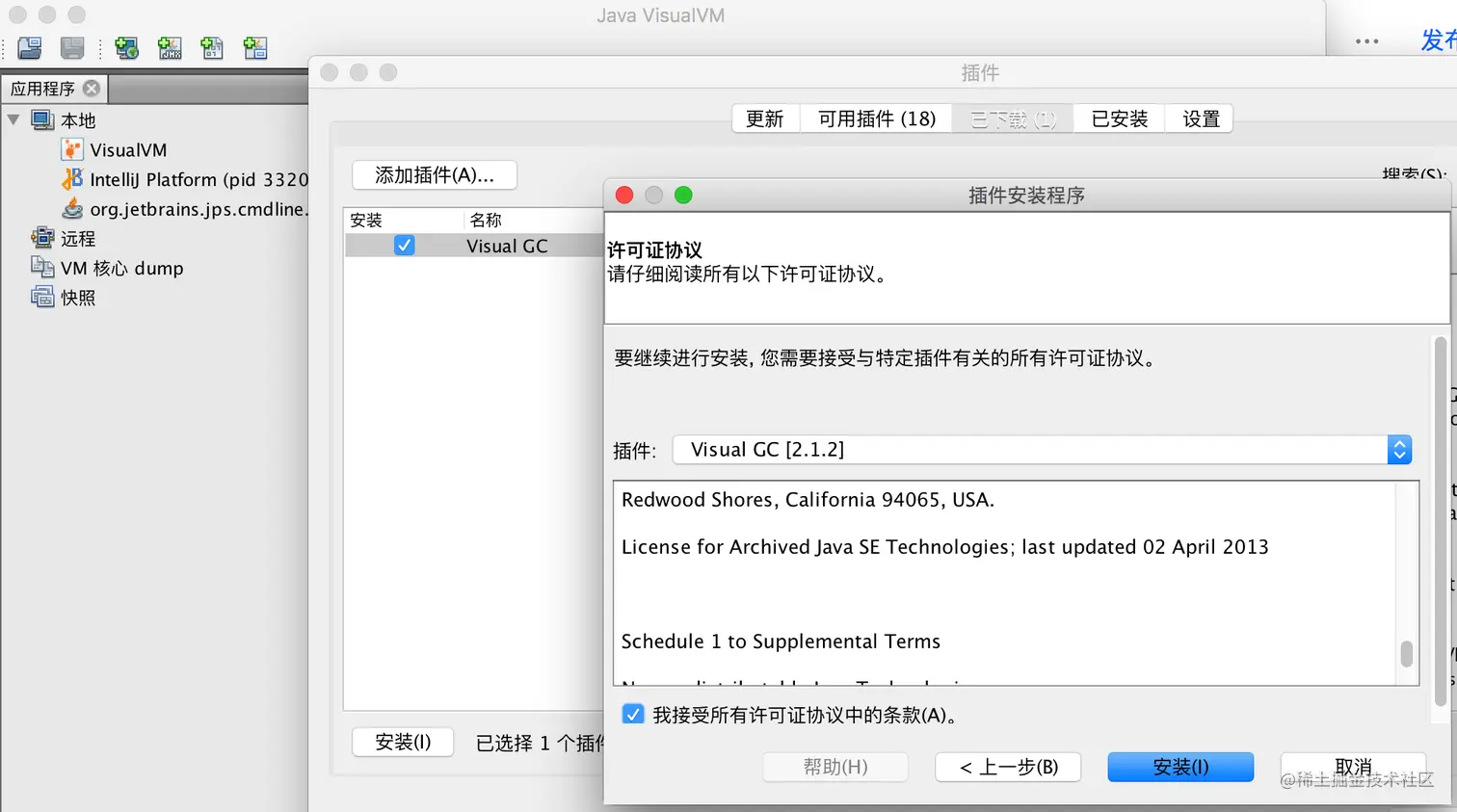
Task: Collapse the 本地 tree node triangle
Action: point(13,119)
